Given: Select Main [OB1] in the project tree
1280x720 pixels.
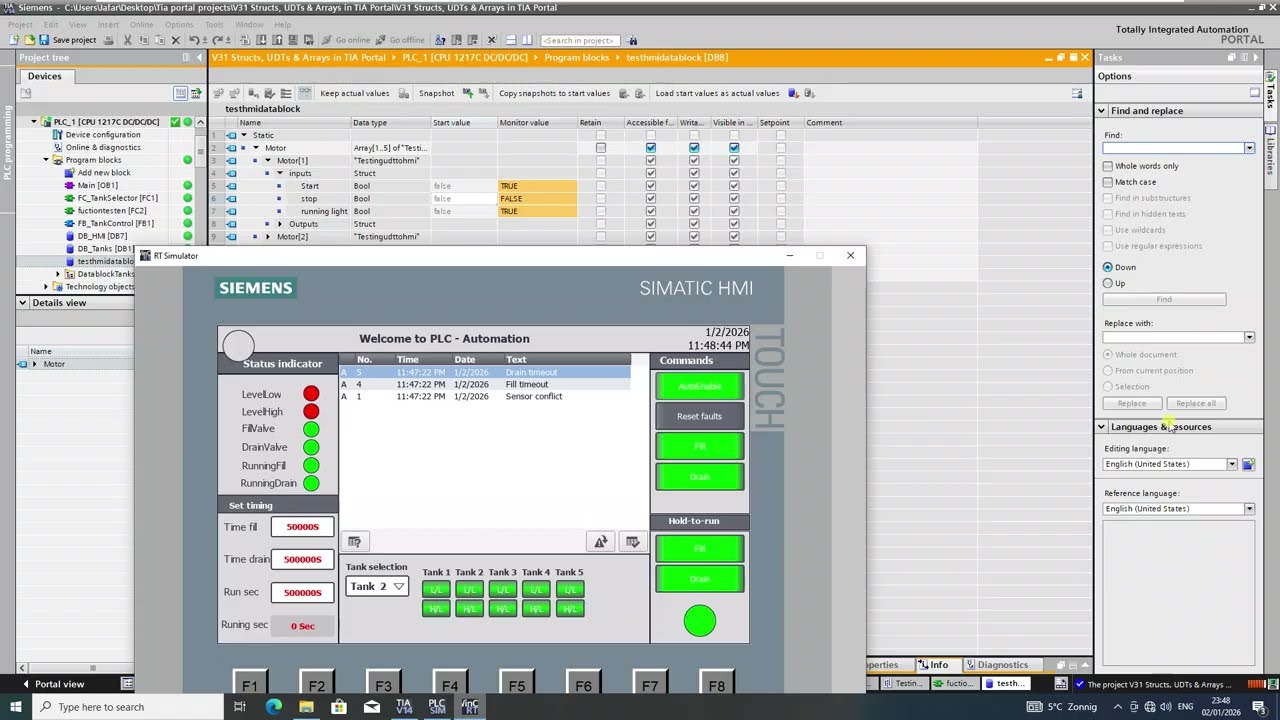Looking at the screenshot, I should 97,185.
